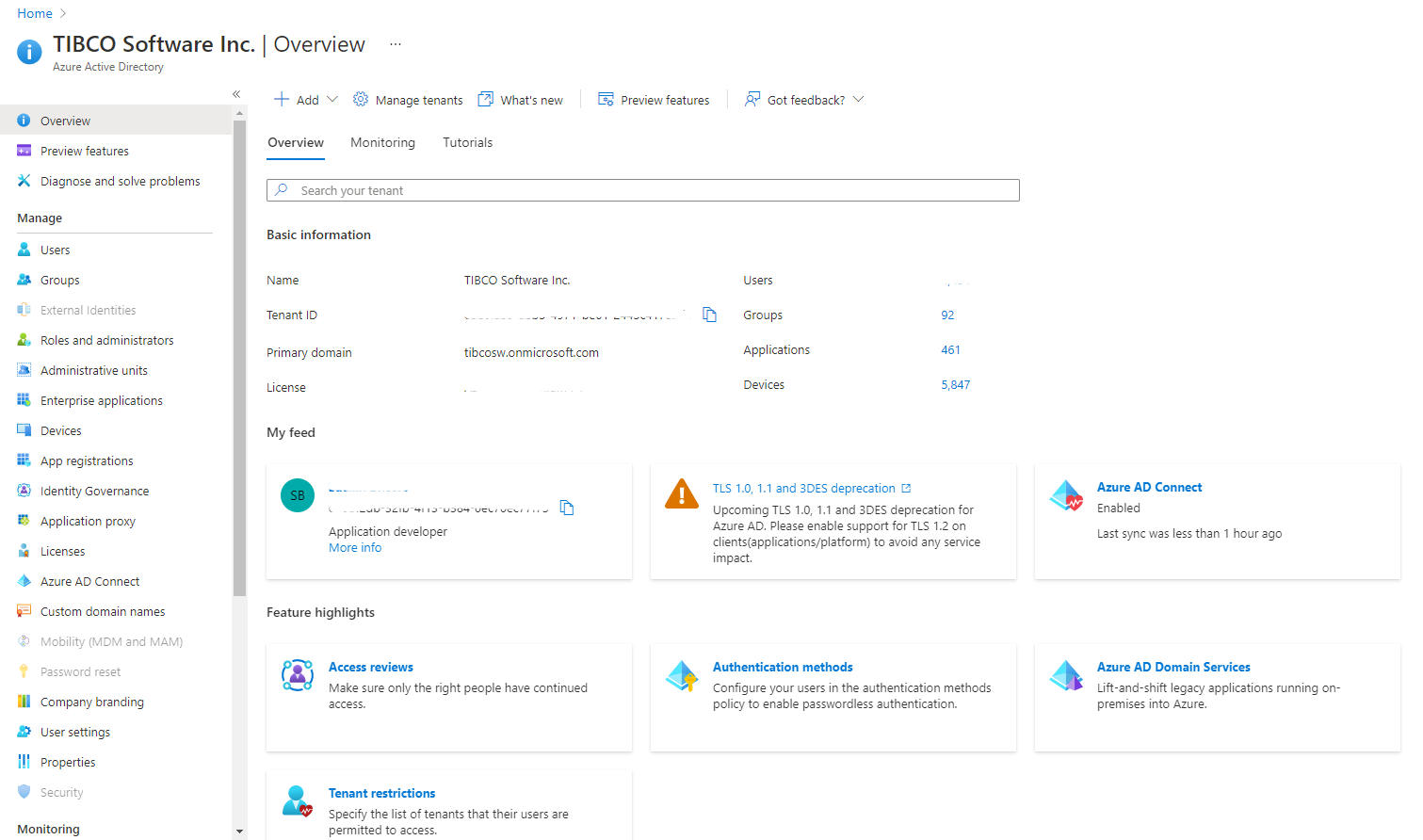Click the What's new external link icon
This screenshot has height=840, width=1423.
(486, 99)
